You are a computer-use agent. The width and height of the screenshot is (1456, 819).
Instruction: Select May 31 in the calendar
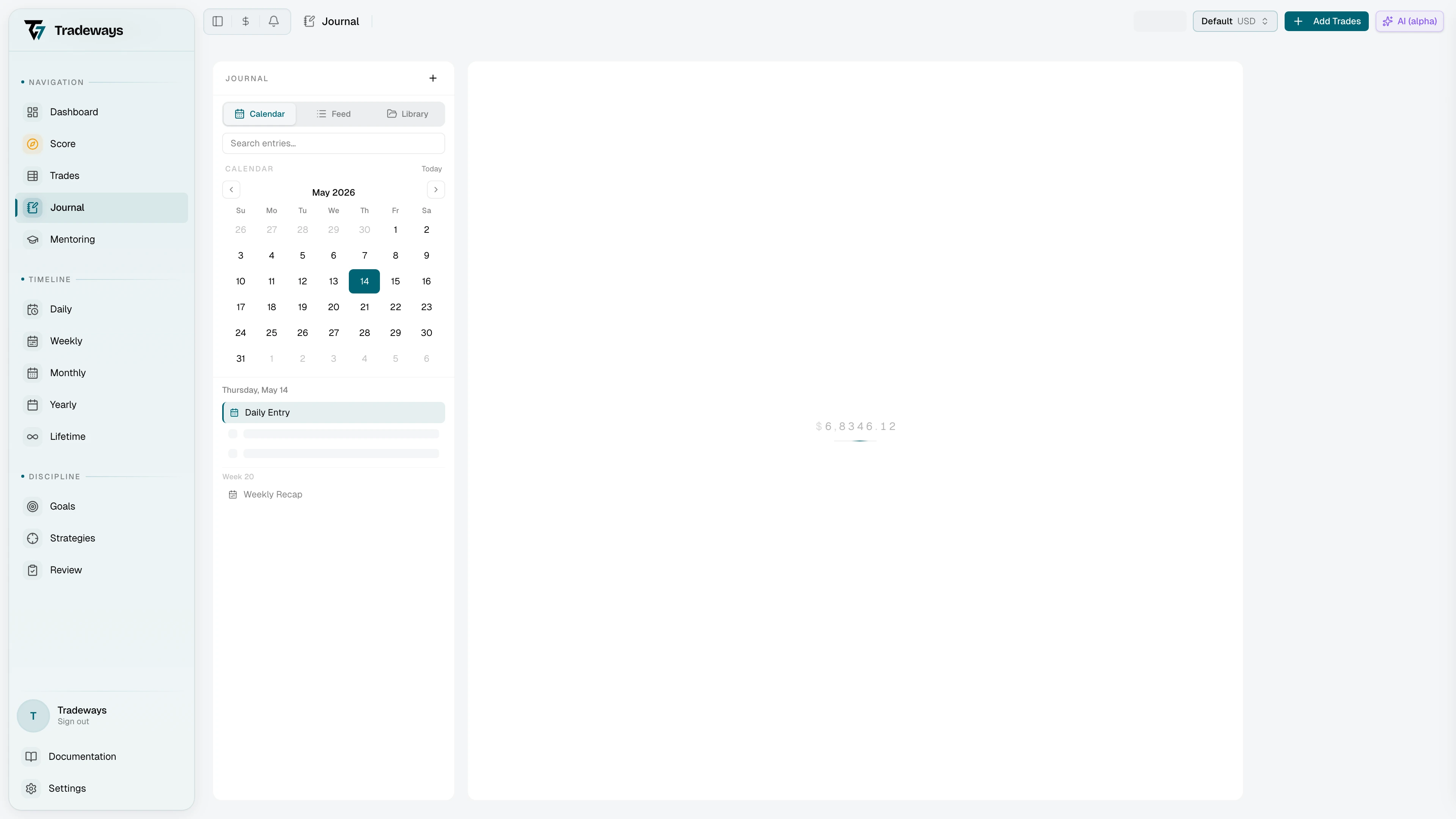point(241,359)
